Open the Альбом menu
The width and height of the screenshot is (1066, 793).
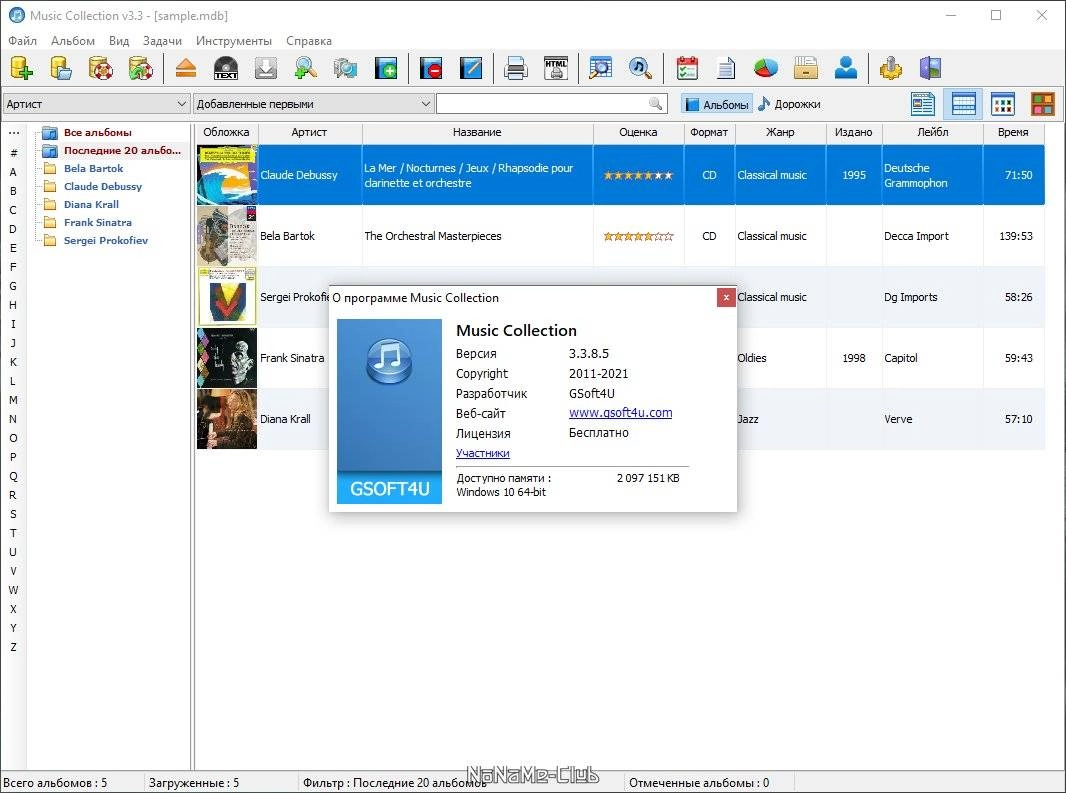[73, 41]
